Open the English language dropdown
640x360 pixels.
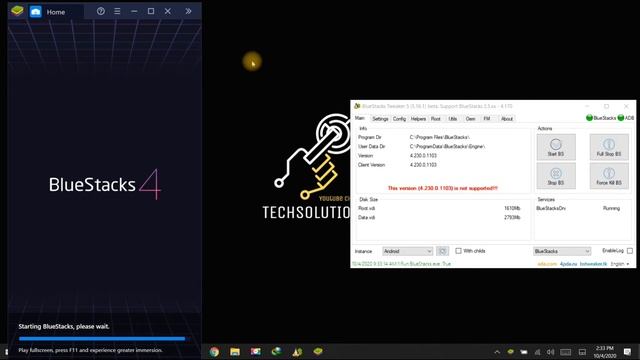point(620,264)
